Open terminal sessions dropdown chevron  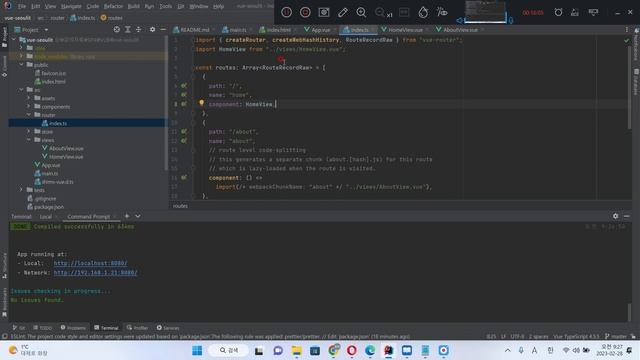[x=138, y=216]
